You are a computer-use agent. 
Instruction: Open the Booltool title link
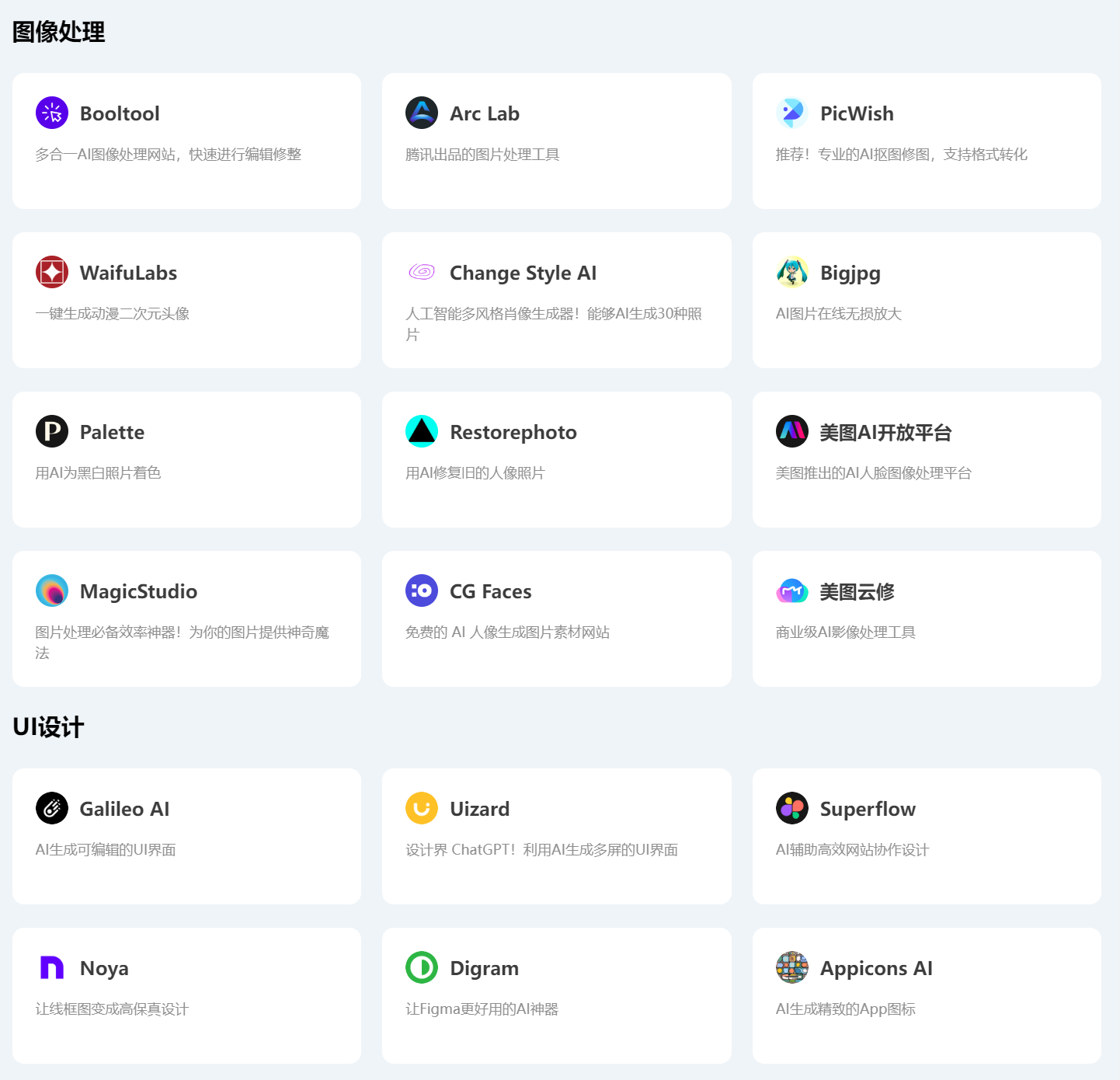coord(120,113)
